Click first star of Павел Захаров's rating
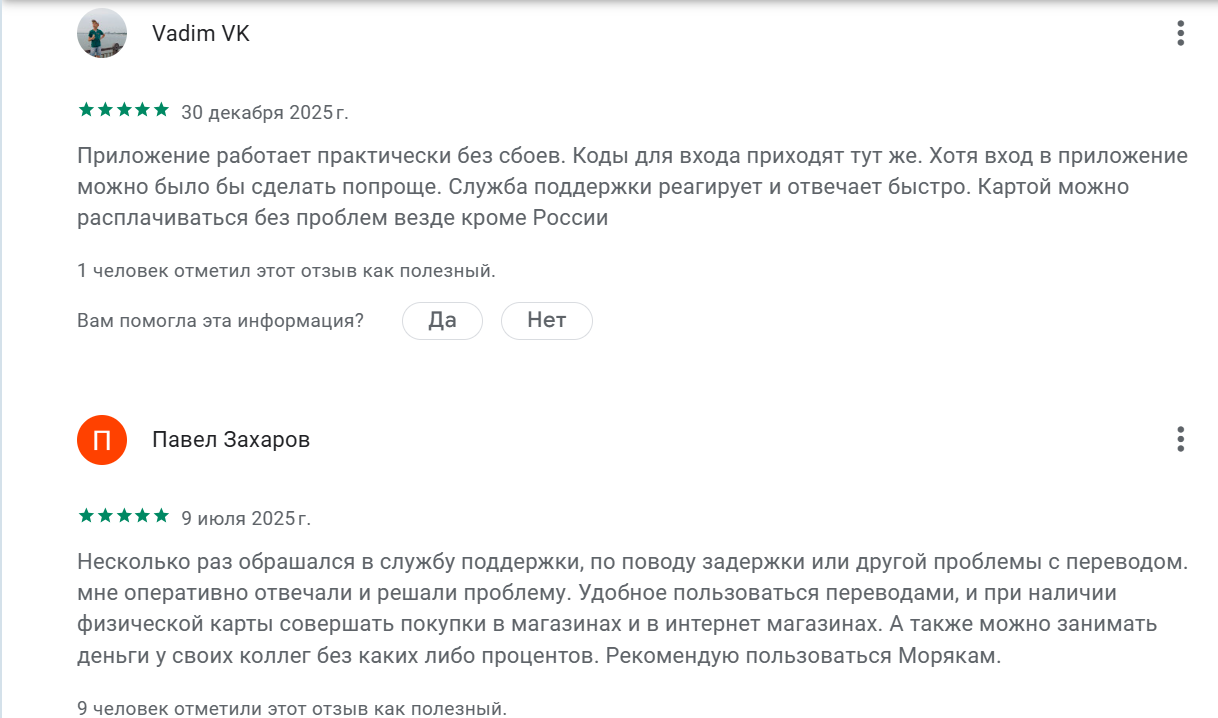 (85, 517)
